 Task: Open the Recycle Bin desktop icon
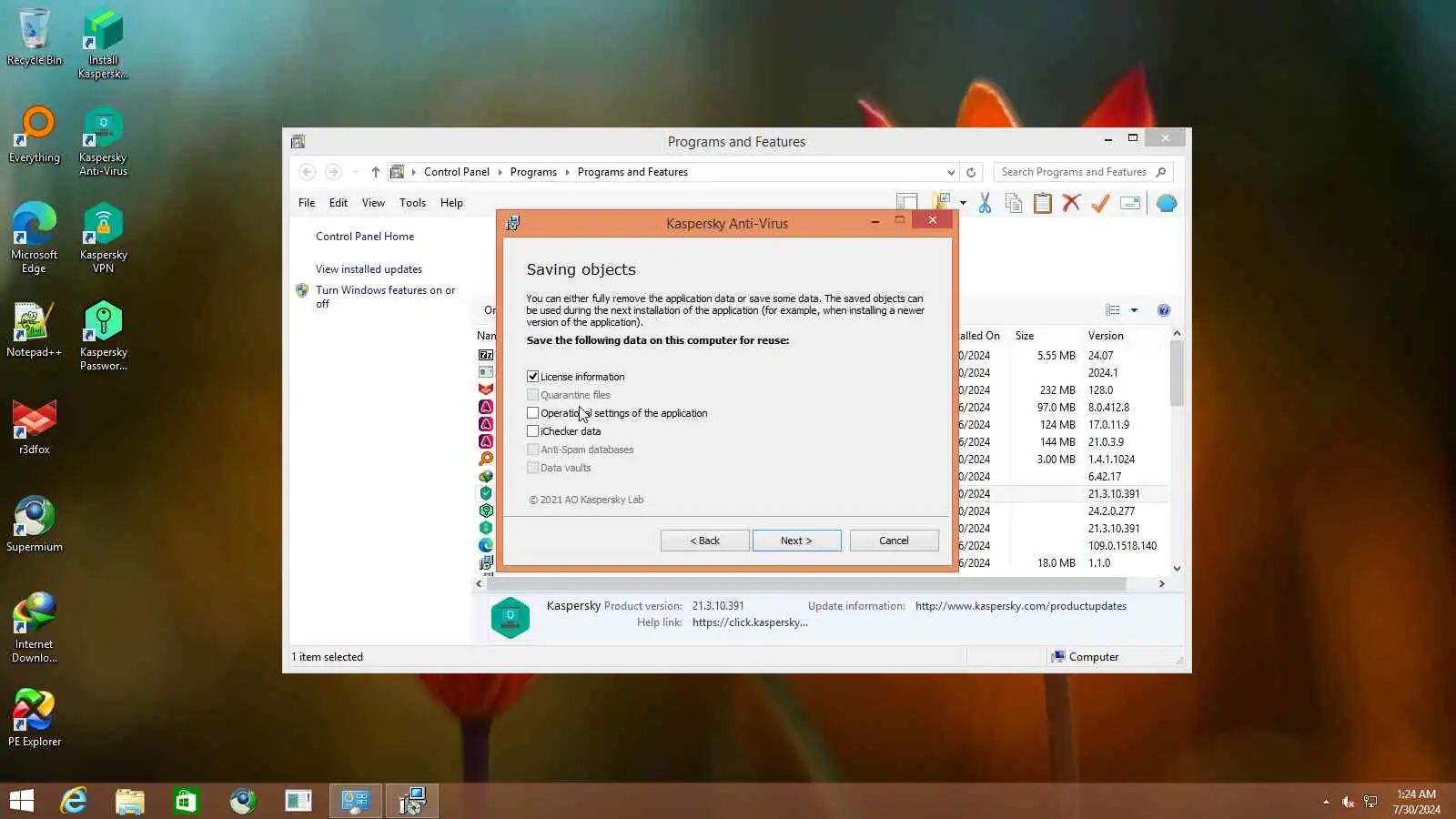click(35, 37)
